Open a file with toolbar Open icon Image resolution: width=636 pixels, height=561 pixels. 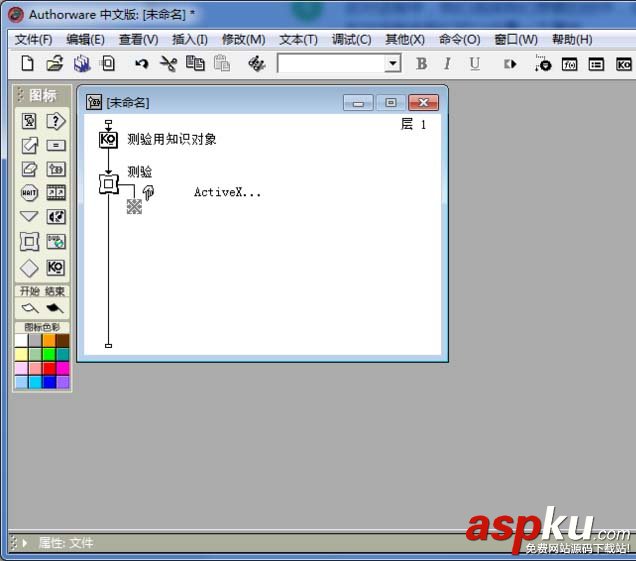(55, 64)
